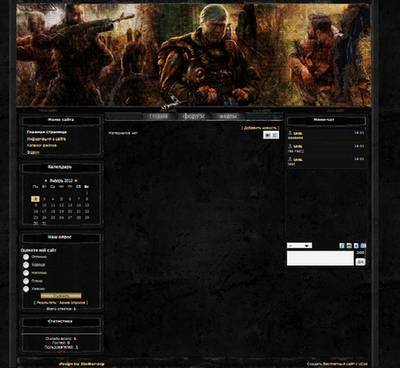Open 'Каталог файлов' in the site menu
The image size is (400, 368).
(42, 145)
